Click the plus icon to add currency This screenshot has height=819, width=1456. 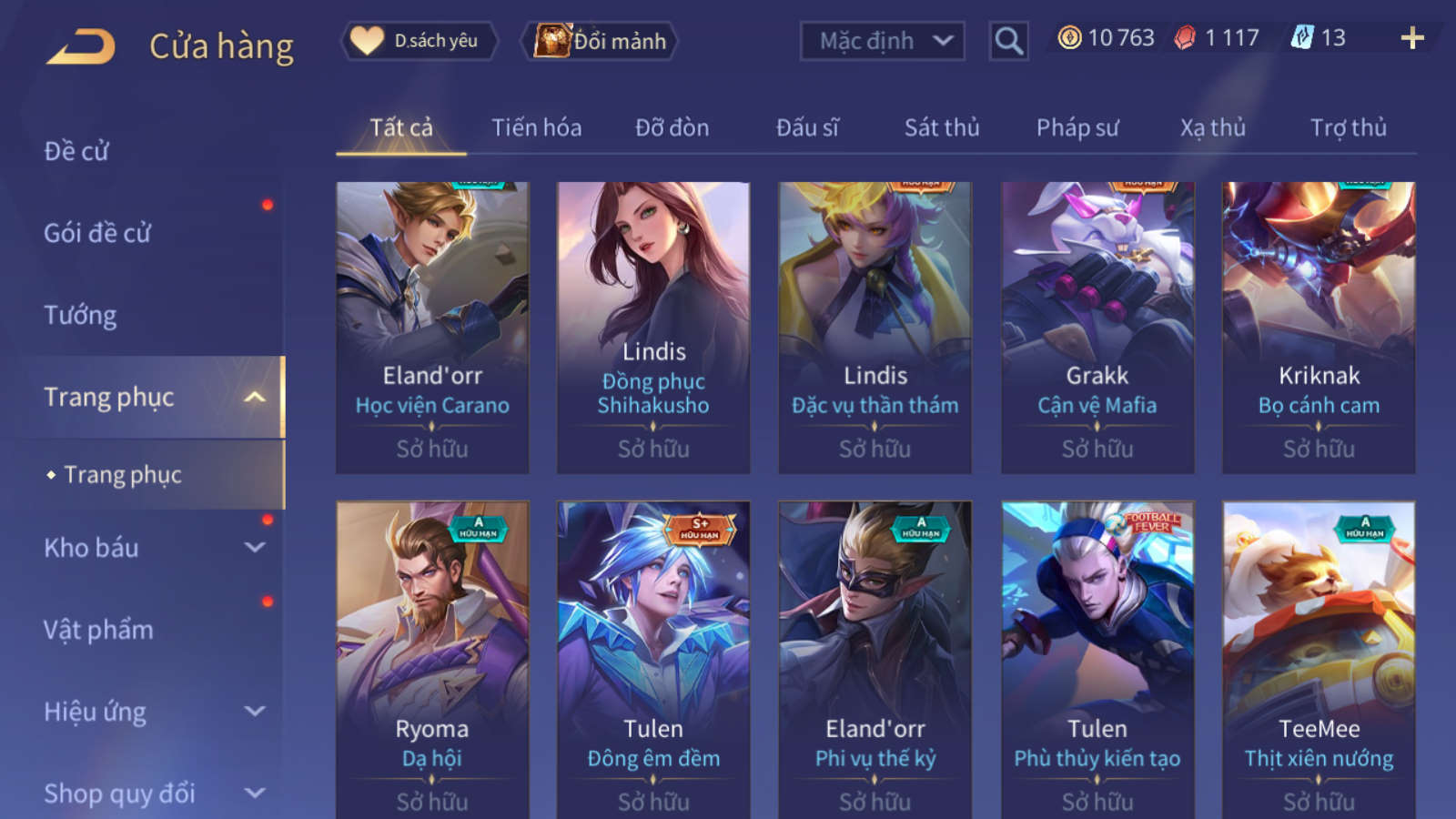point(1412,38)
